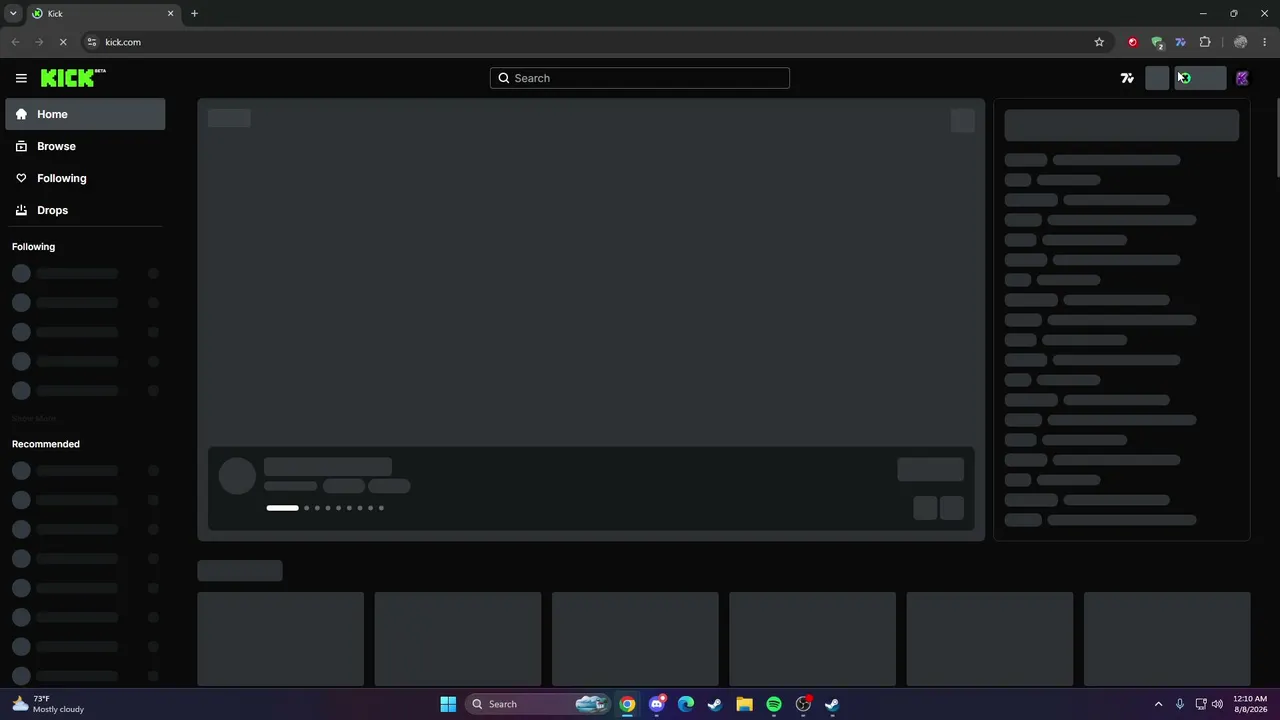The image size is (1280, 720).
Task: Open Discord from the taskbar
Action: 656,704
